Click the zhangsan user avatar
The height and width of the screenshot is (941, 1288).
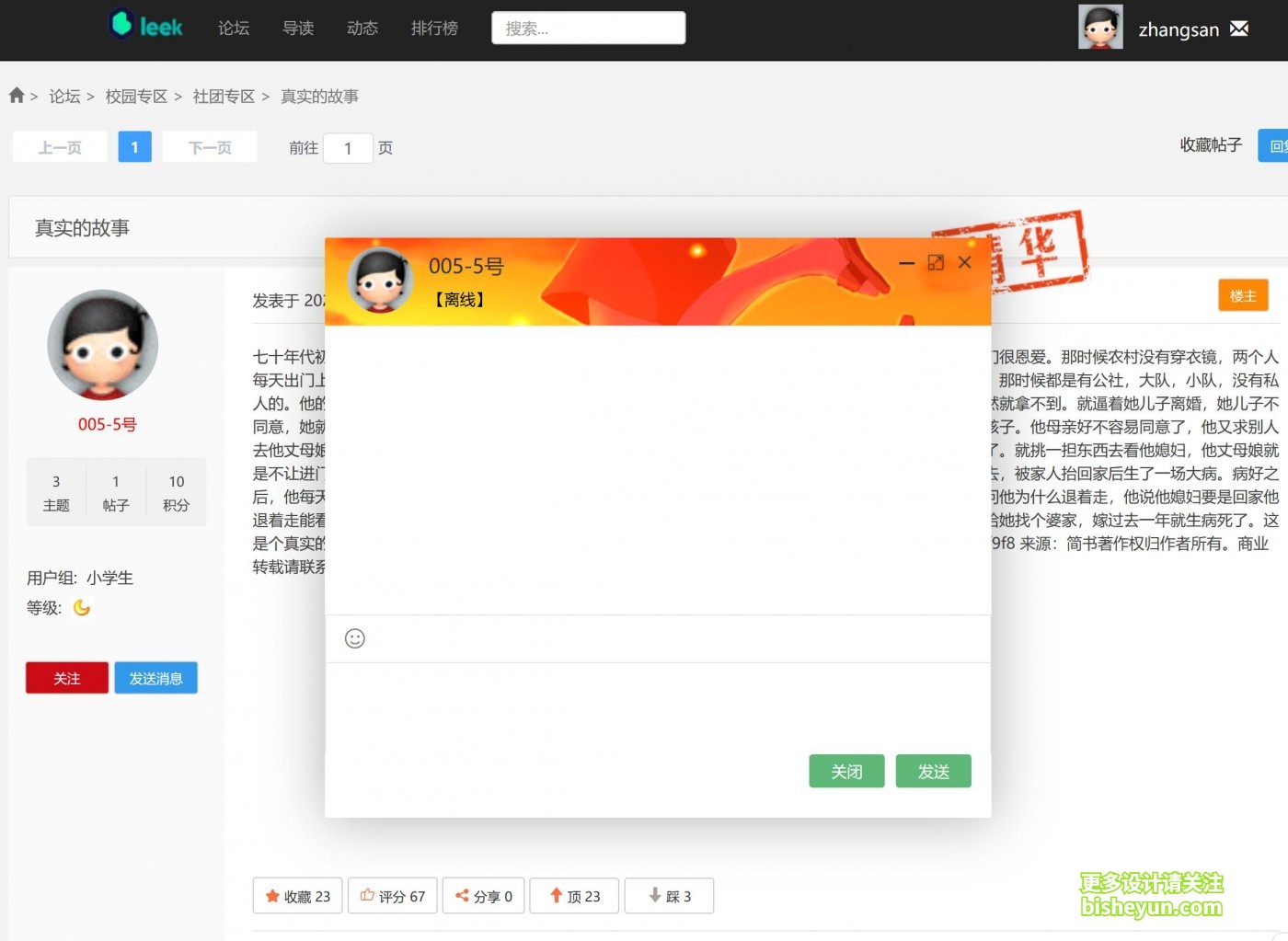pos(1100,28)
